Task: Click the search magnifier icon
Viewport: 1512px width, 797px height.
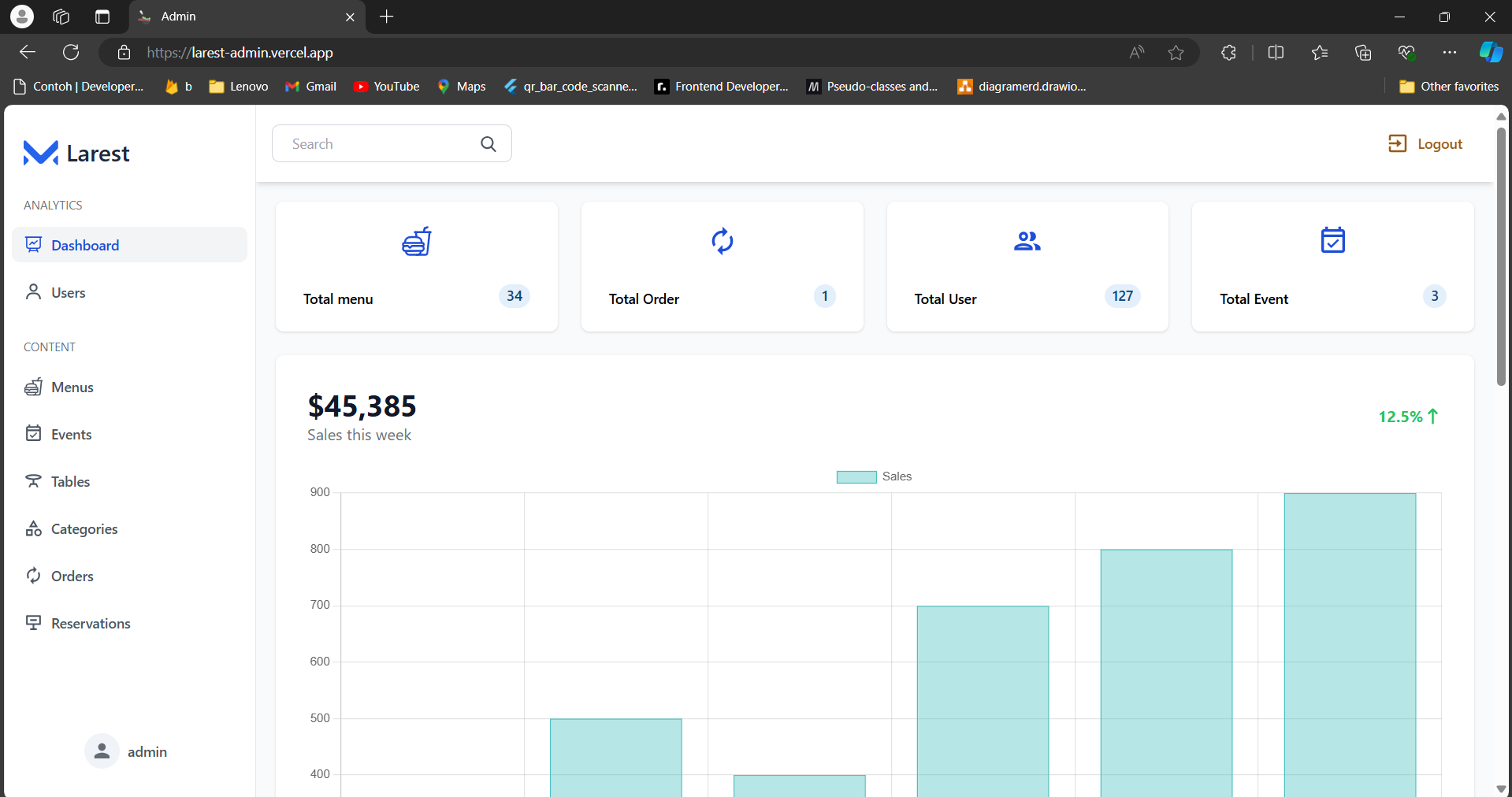Action: pyautogui.click(x=489, y=144)
